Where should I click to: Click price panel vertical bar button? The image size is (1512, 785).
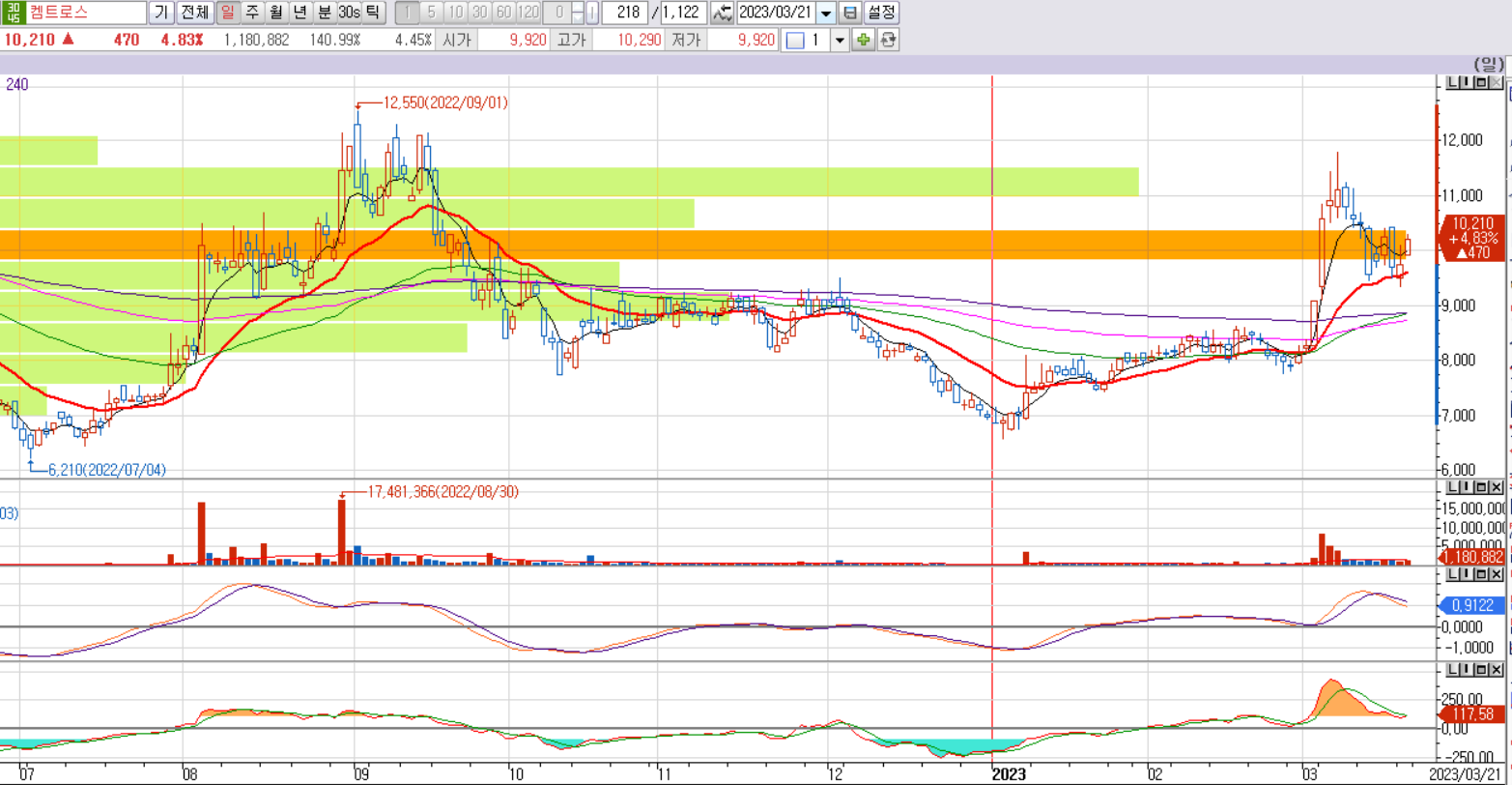point(1465,84)
